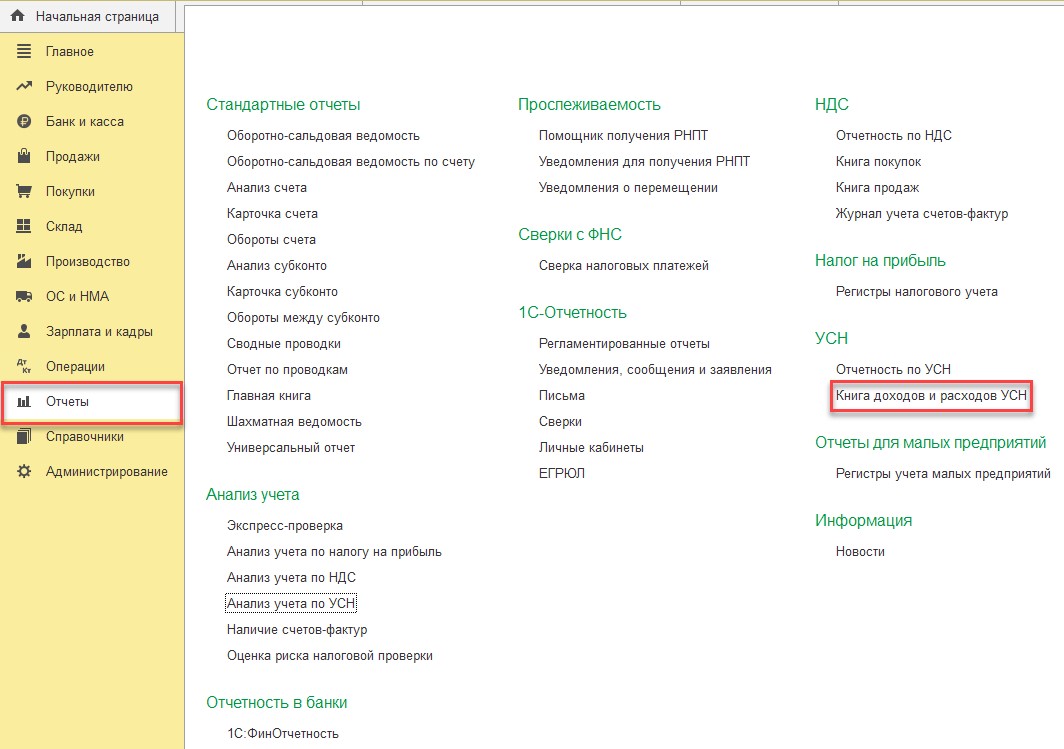
Task: Open Анализ учета по УСН
Action: 291,603
